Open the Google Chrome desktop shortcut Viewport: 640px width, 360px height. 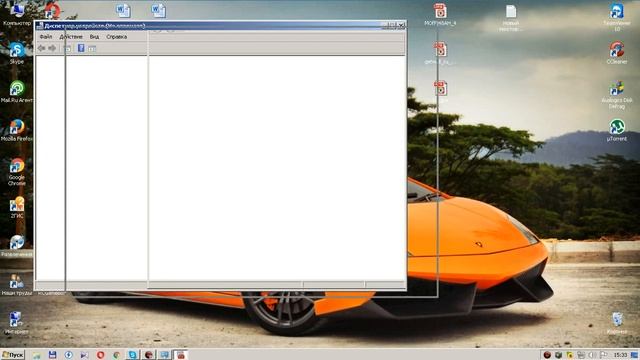pos(17,172)
